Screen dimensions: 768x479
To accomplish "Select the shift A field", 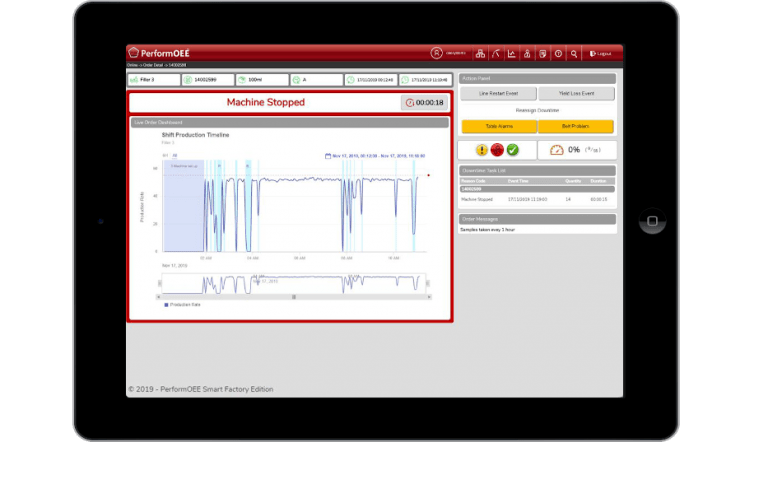I will pos(317,79).
